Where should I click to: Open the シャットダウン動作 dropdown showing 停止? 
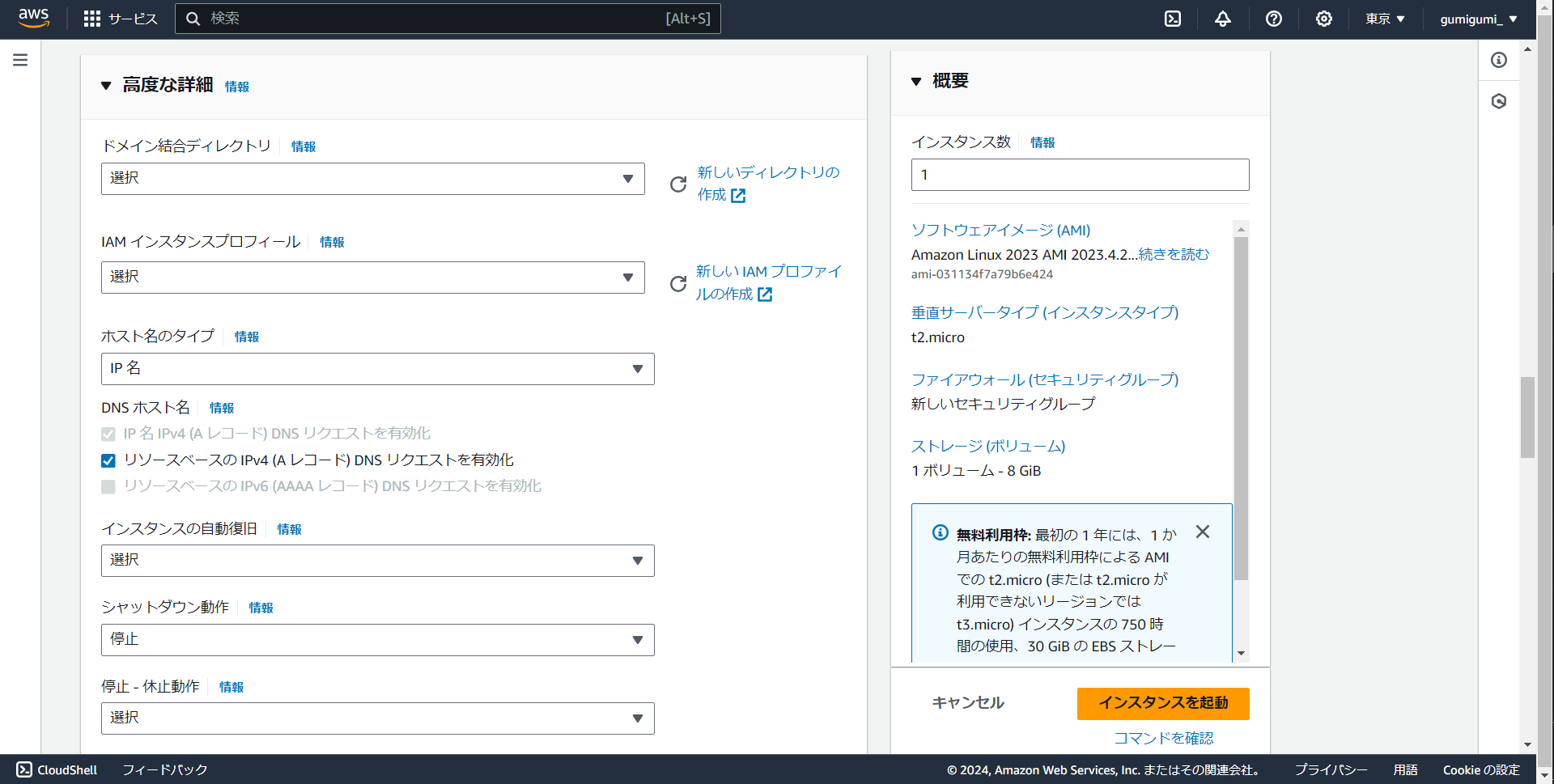377,639
